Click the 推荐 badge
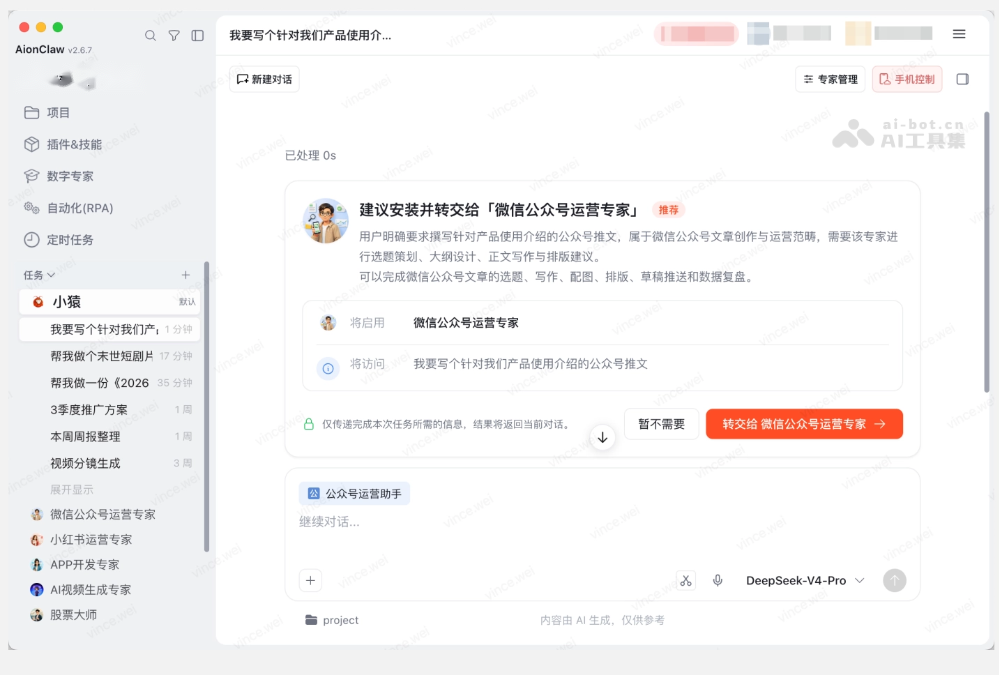This screenshot has height=675, width=999. click(668, 210)
